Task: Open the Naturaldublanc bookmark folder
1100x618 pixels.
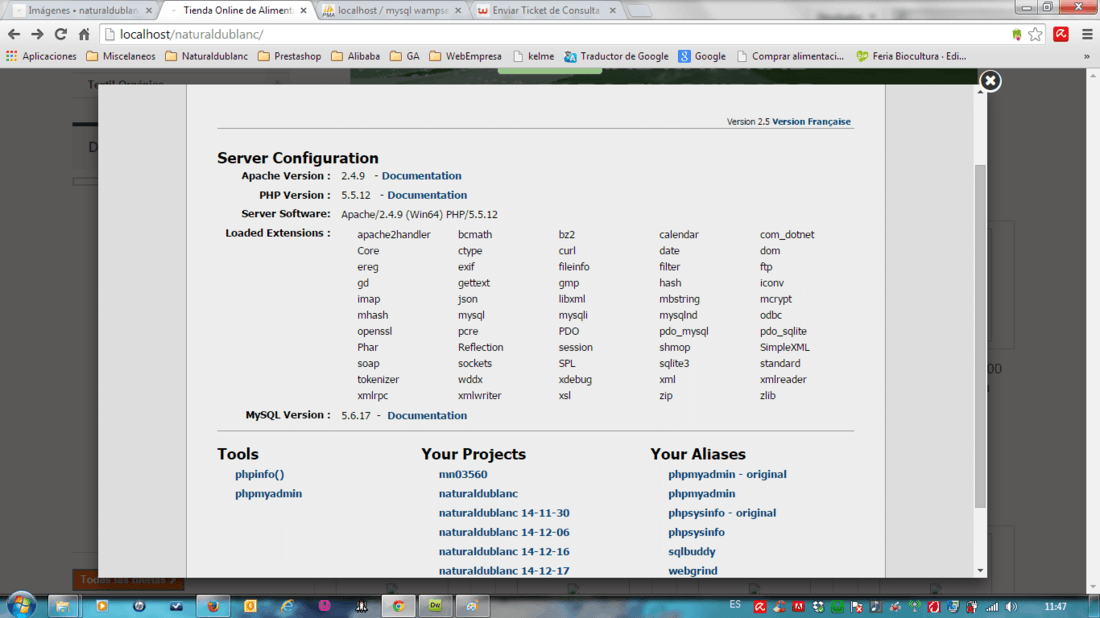Action: point(206,56)
